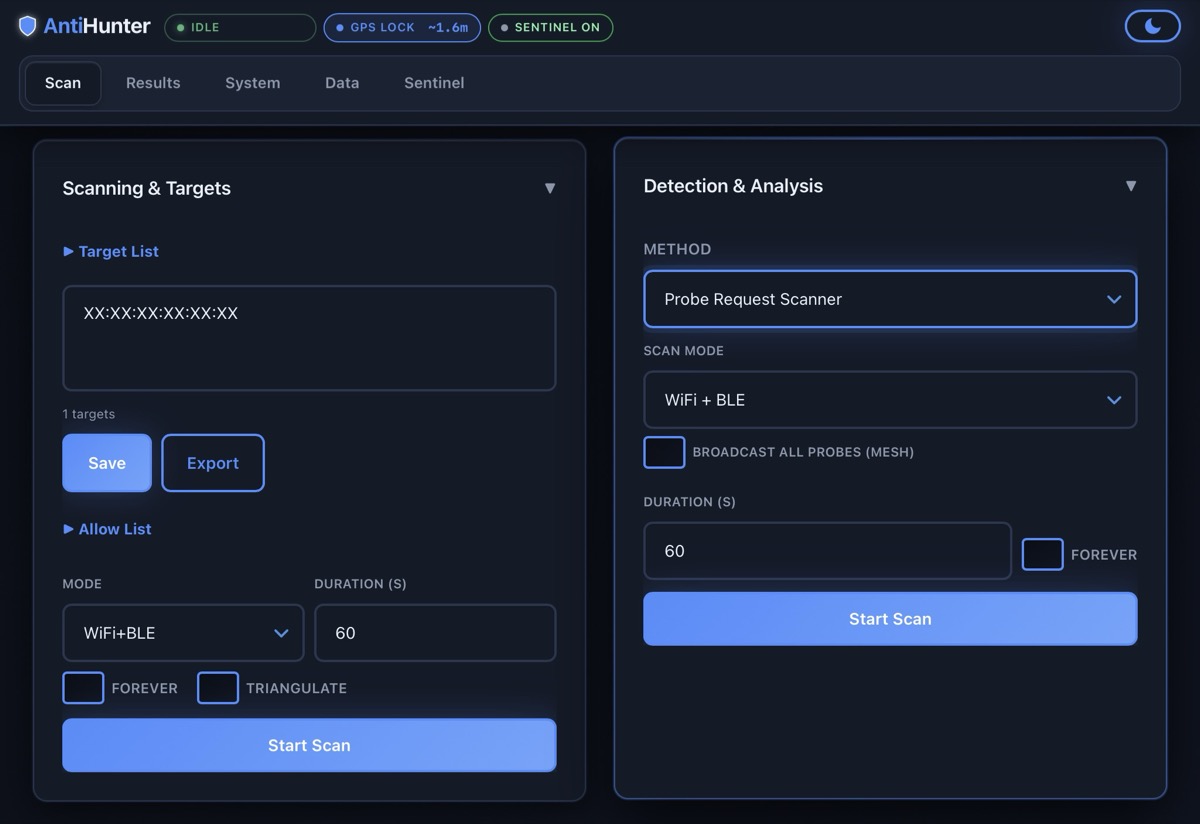Enable Forever checkbox in Scanning & Targets
Viewport: 1200px width, 824px height.
pyautogui.click(x=83, y=688)
